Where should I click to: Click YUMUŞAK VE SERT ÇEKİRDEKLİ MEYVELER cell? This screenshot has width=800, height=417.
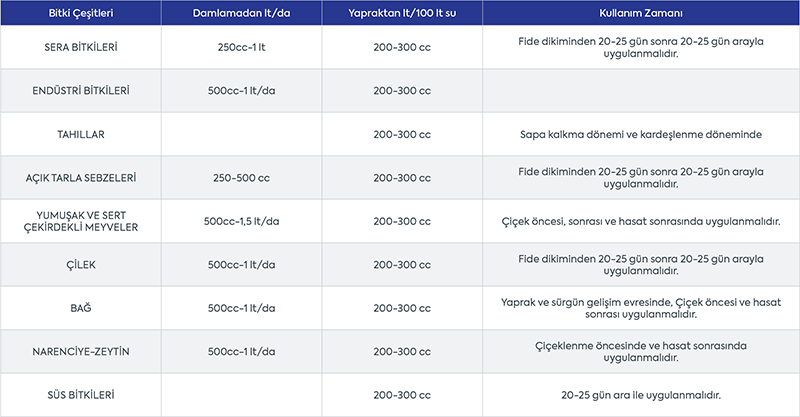click(x=80, y=221)
